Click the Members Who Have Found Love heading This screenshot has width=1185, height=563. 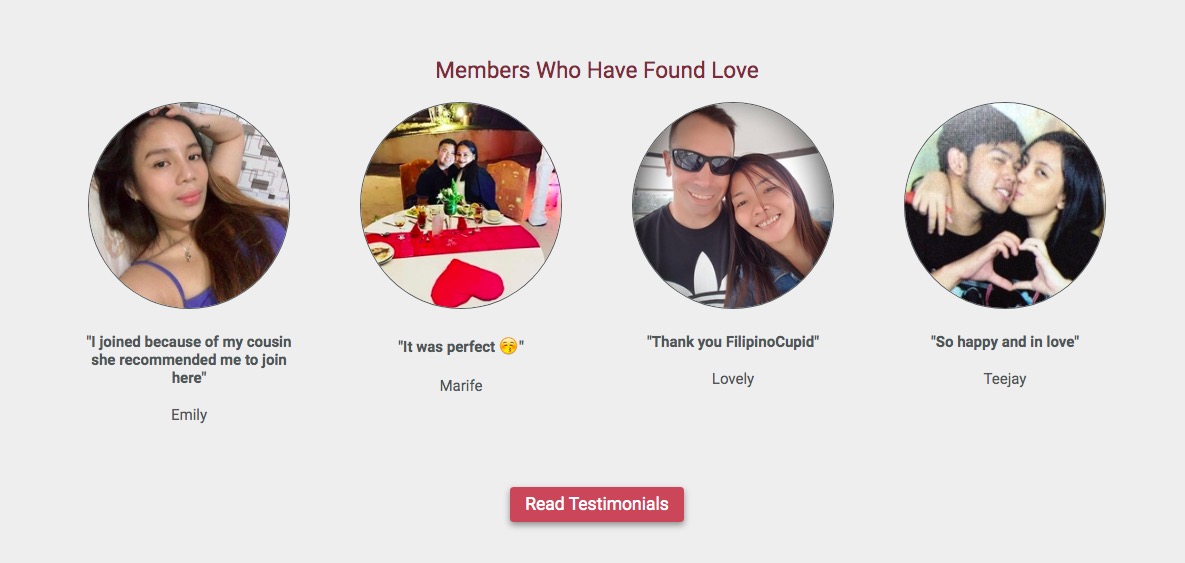coord(596,70)
